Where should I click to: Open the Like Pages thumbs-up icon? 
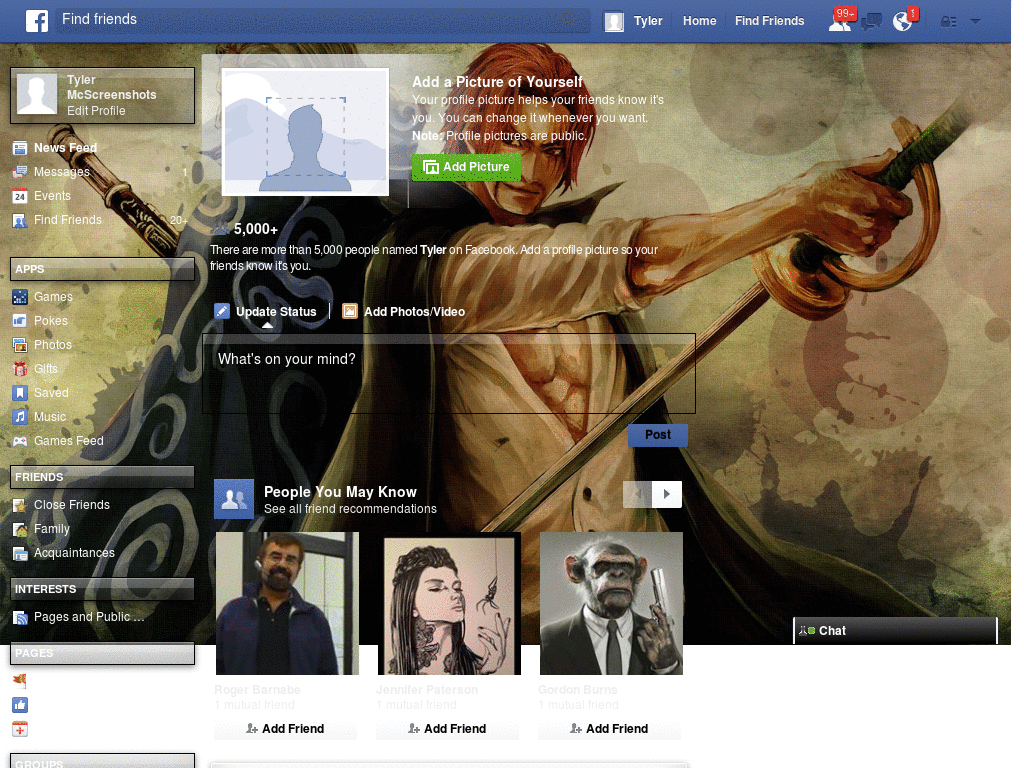click(20, 705)
